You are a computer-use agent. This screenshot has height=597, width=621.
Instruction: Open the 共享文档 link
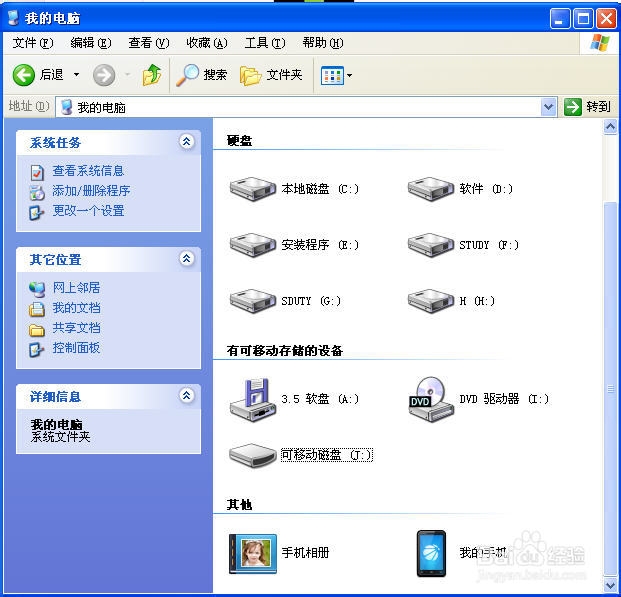click(x=76, y=328)
